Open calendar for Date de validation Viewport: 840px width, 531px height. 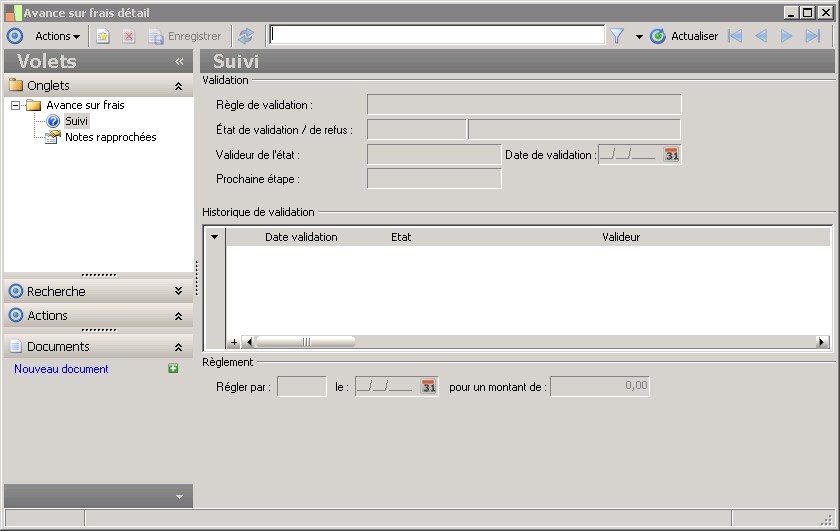pyautogui.click(x=672, y=155)
